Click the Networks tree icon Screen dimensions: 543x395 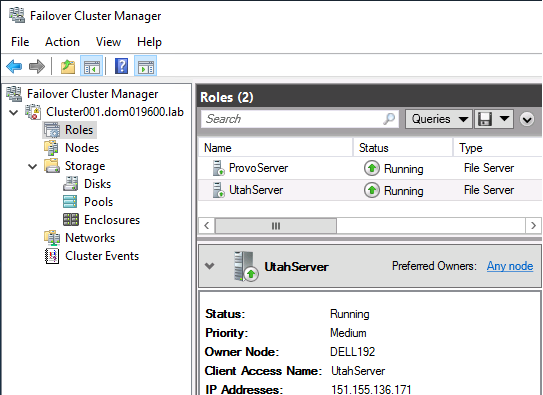52,238
